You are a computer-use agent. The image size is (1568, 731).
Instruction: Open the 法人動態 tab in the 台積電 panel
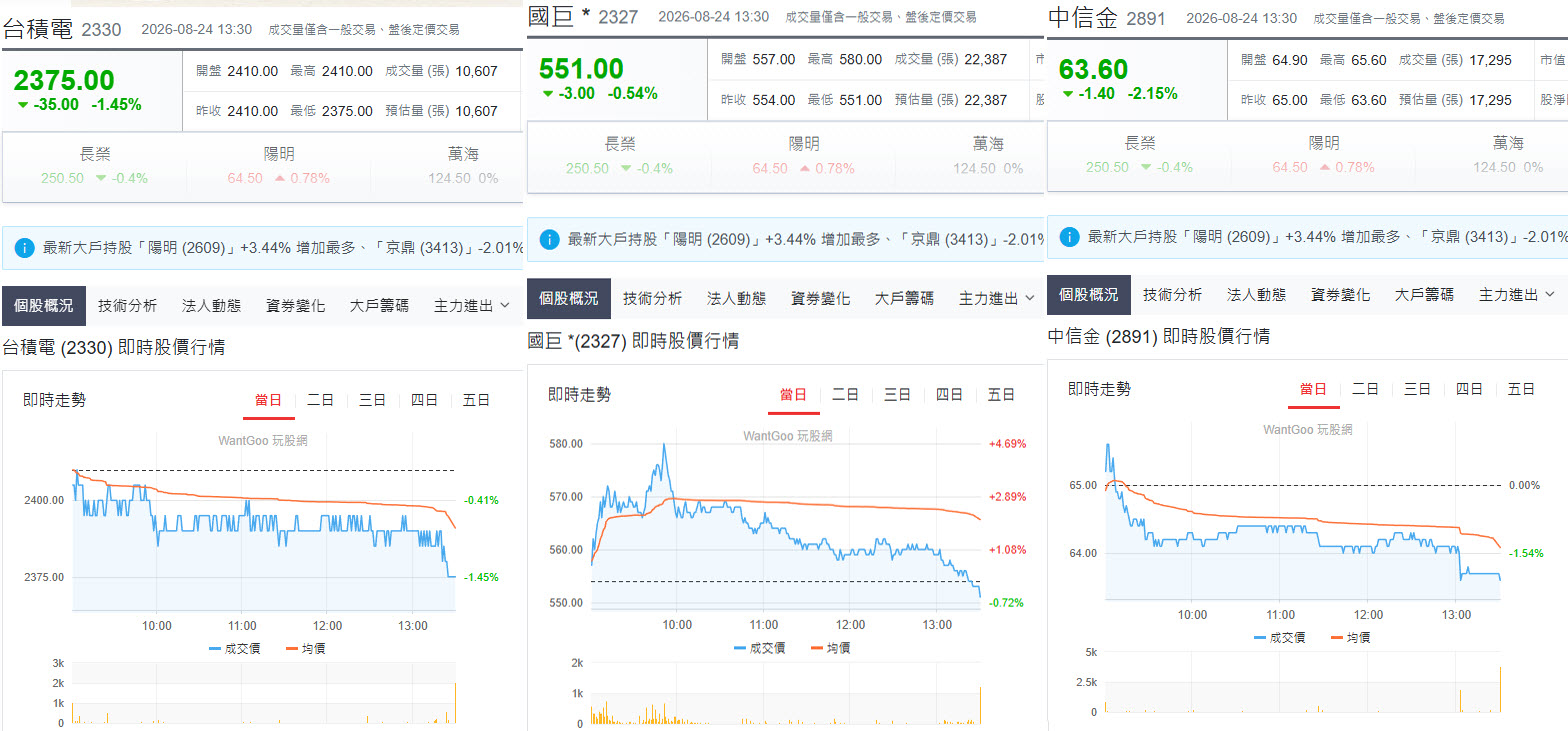point(211,306)
